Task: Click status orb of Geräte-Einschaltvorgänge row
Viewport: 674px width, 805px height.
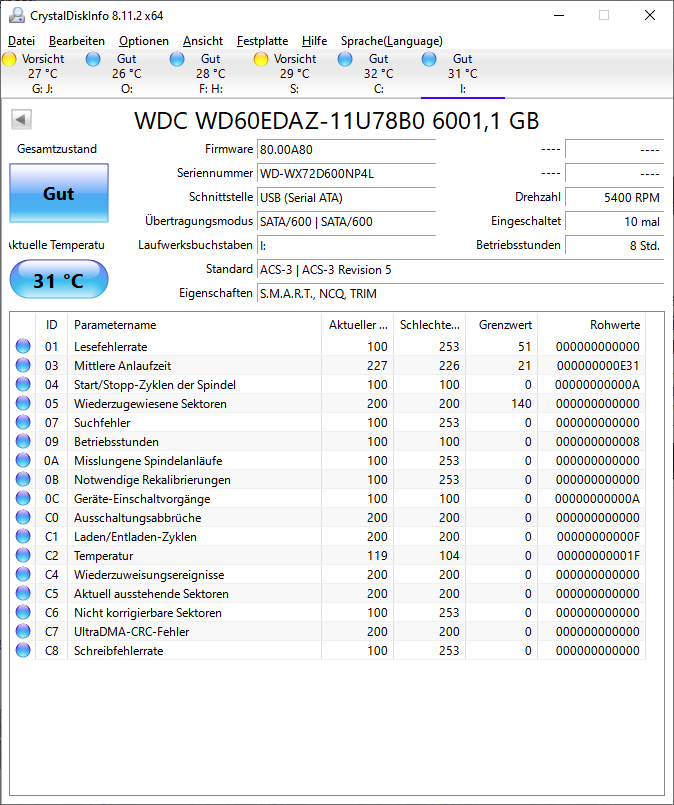Action: pyautogui.click(x=23, y=499)
